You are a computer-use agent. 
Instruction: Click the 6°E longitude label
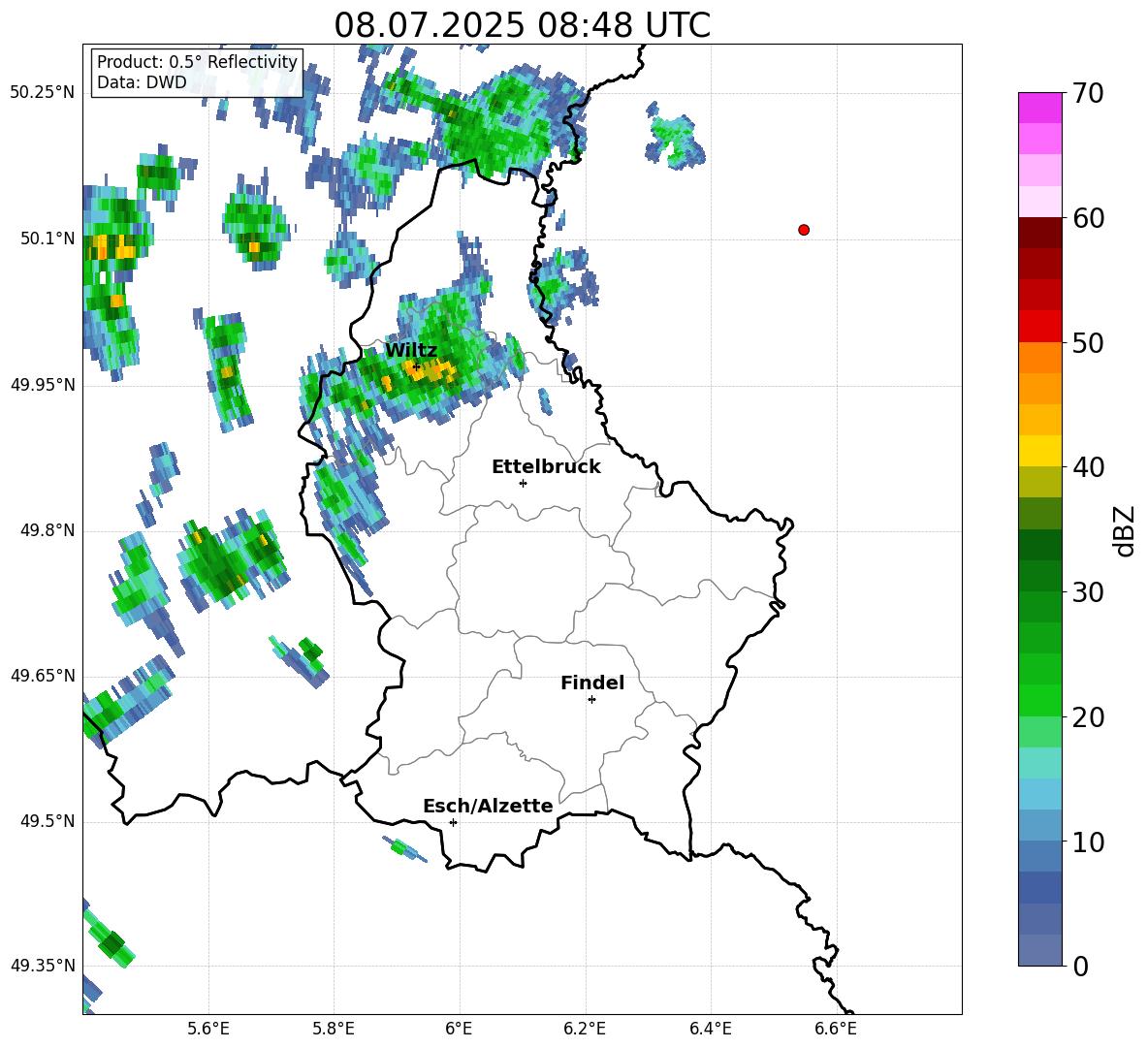tap(459, 1029)
